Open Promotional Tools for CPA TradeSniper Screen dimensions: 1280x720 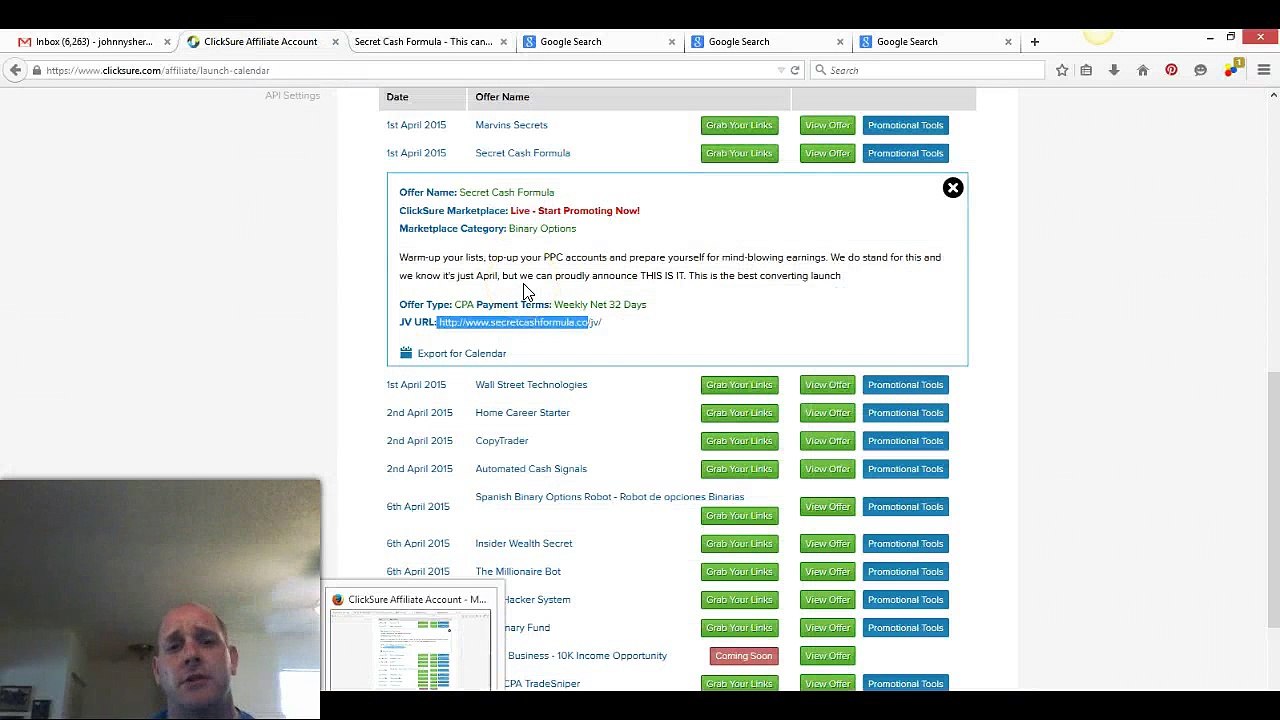[x=905, y=683]
